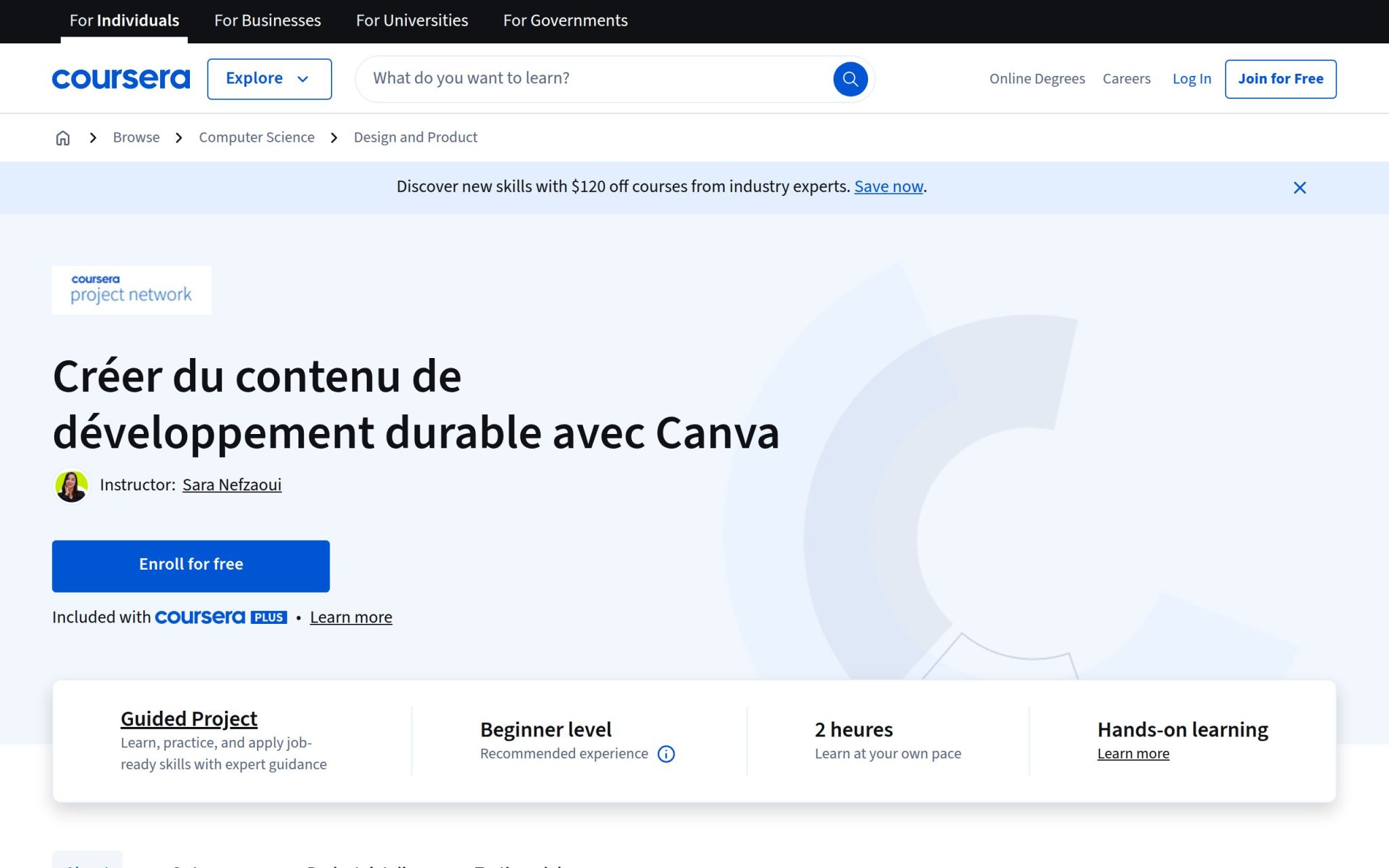The width and height of the screenshot is (1389, 868).
Task: Open Computer Science breadcrumb
Action: click(x=256, y=138)
